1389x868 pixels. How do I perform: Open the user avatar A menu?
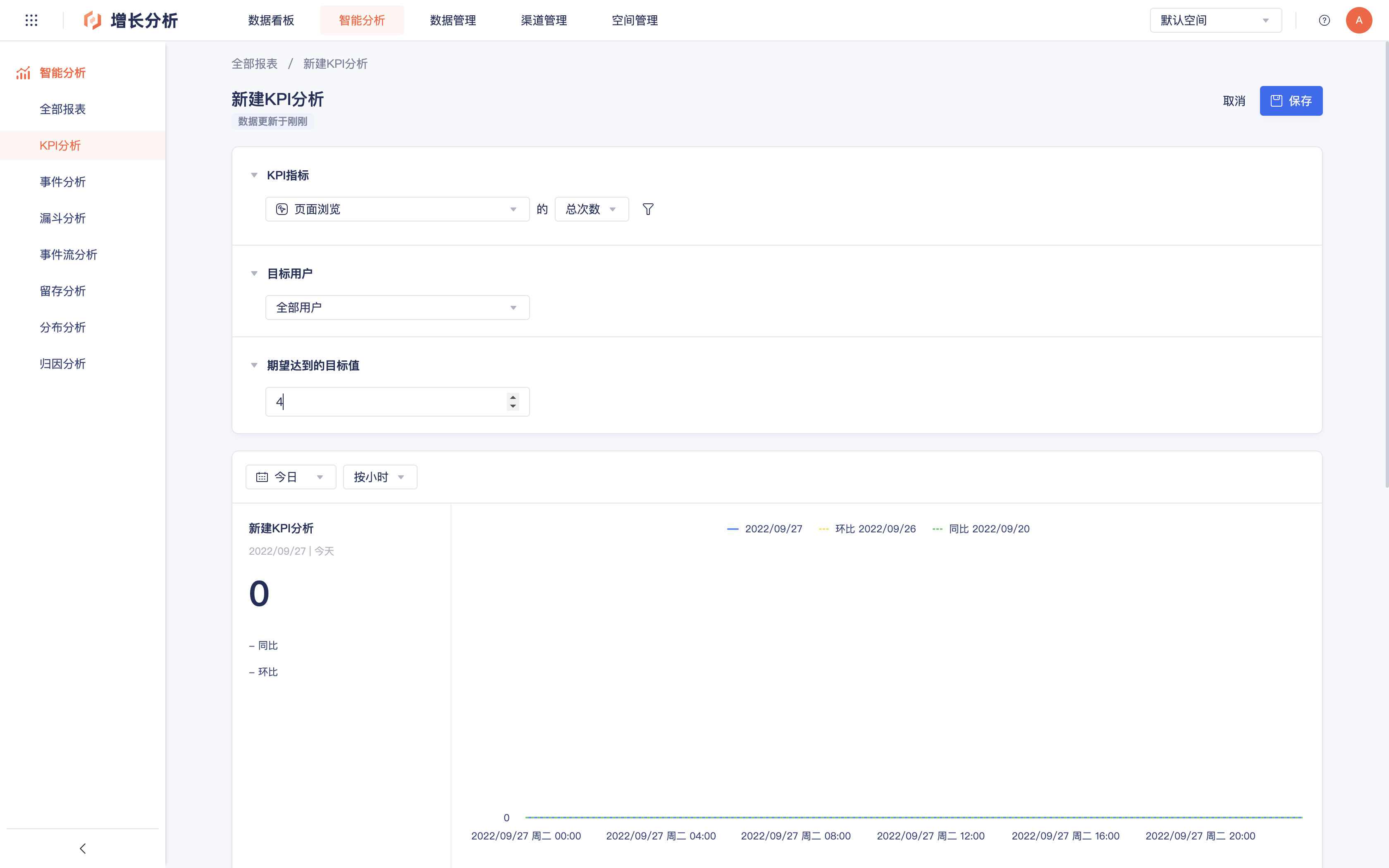pyautogui.click(x=1358, y=21)
